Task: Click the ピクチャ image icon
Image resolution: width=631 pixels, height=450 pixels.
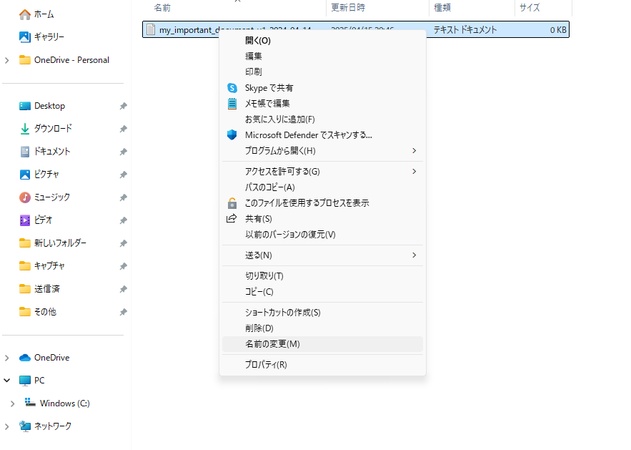Action: pyautogui.click(x=25, y=175)
